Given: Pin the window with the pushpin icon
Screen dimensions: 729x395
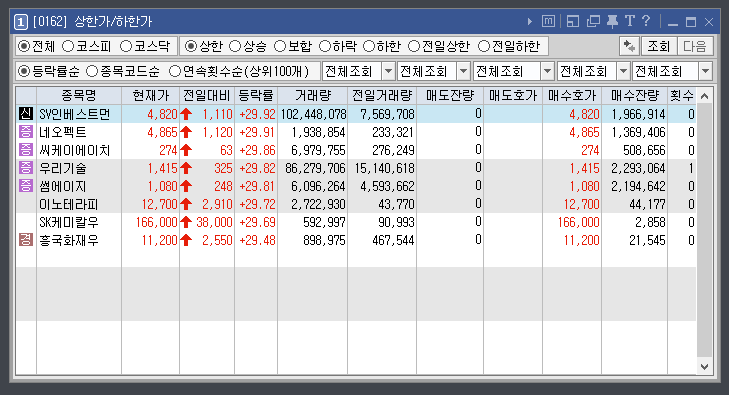Looking at the screenshot, I should (613, 21).
